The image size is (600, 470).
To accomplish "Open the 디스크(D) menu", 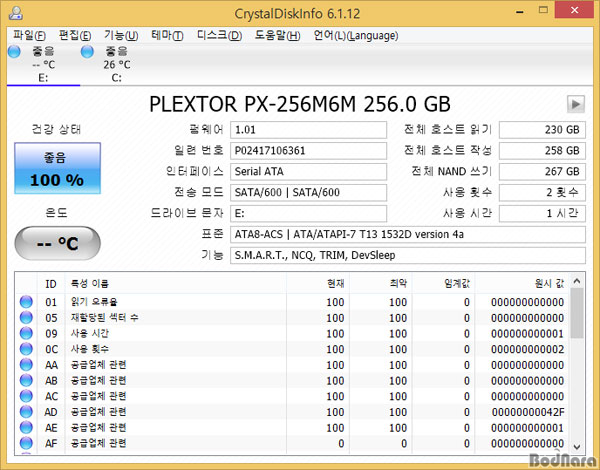I will (219, 36).
